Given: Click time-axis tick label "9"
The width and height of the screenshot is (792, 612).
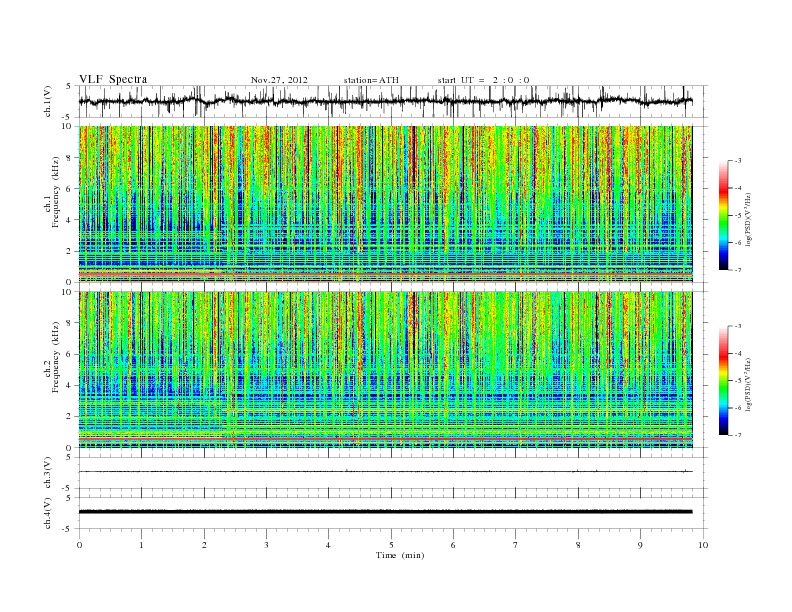Looking at the screenshot, I should [x=640, y=545].
